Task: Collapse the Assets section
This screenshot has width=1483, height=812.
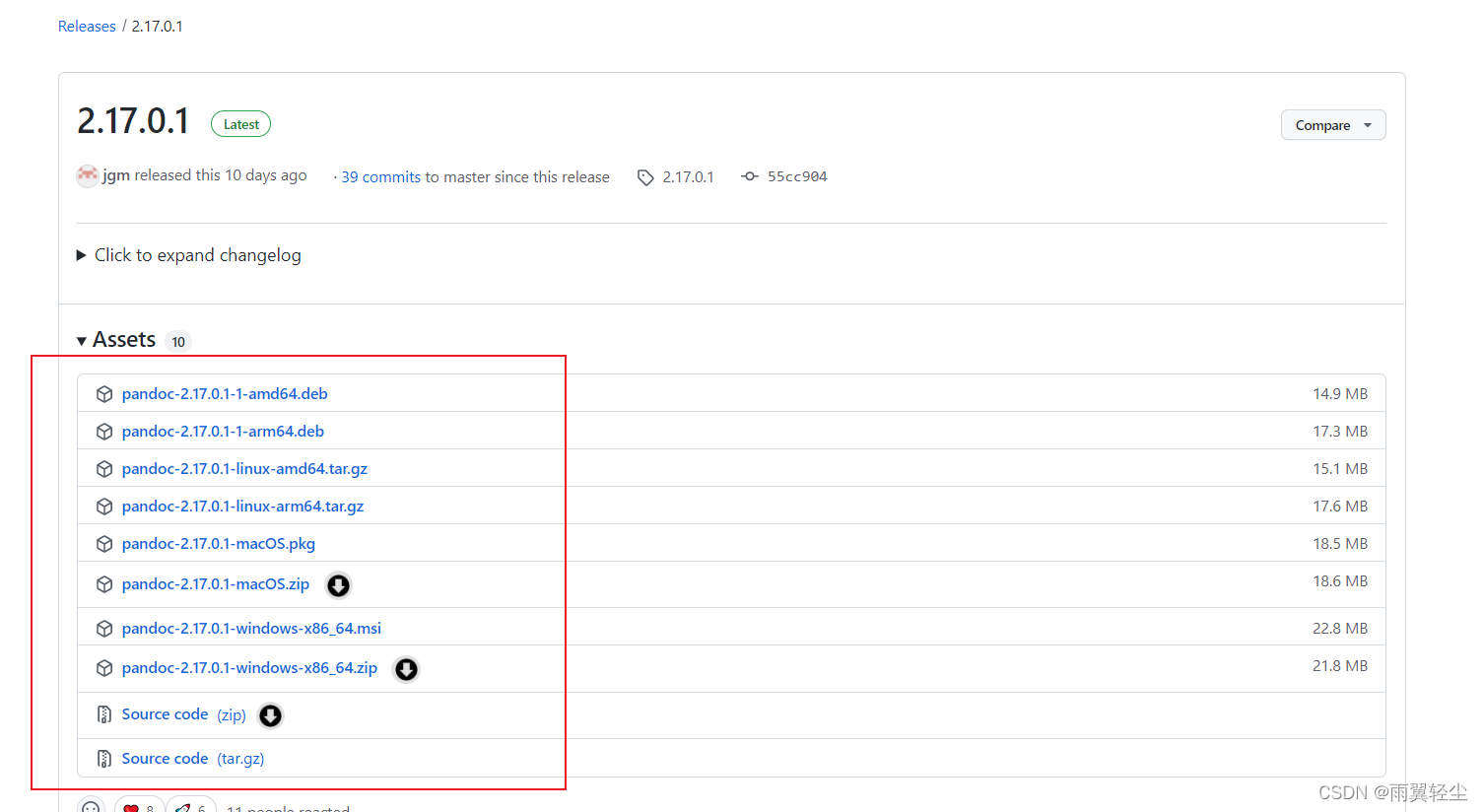Action: [x=82, y=341]
